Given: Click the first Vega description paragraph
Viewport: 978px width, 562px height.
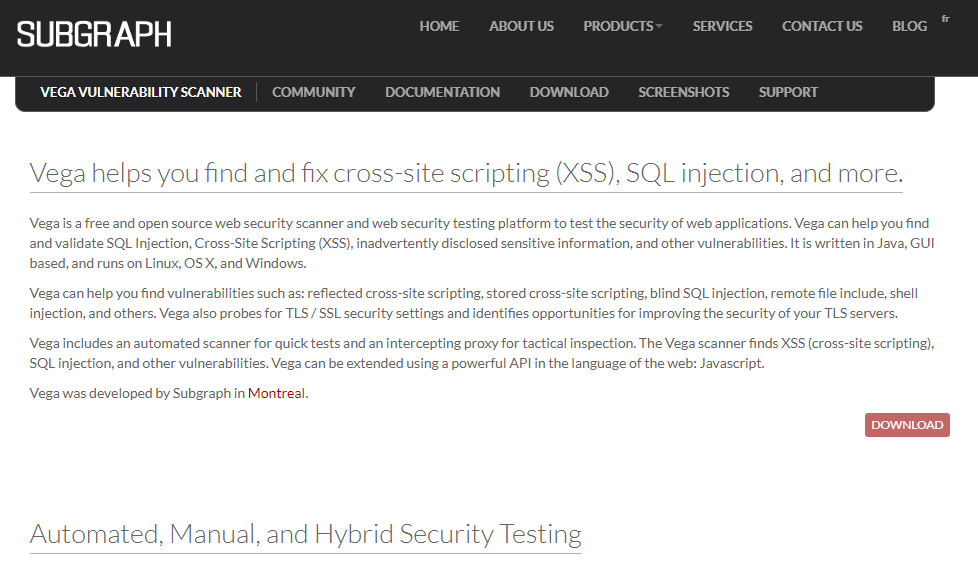Looking at the screenshot, I should point(482,243).
